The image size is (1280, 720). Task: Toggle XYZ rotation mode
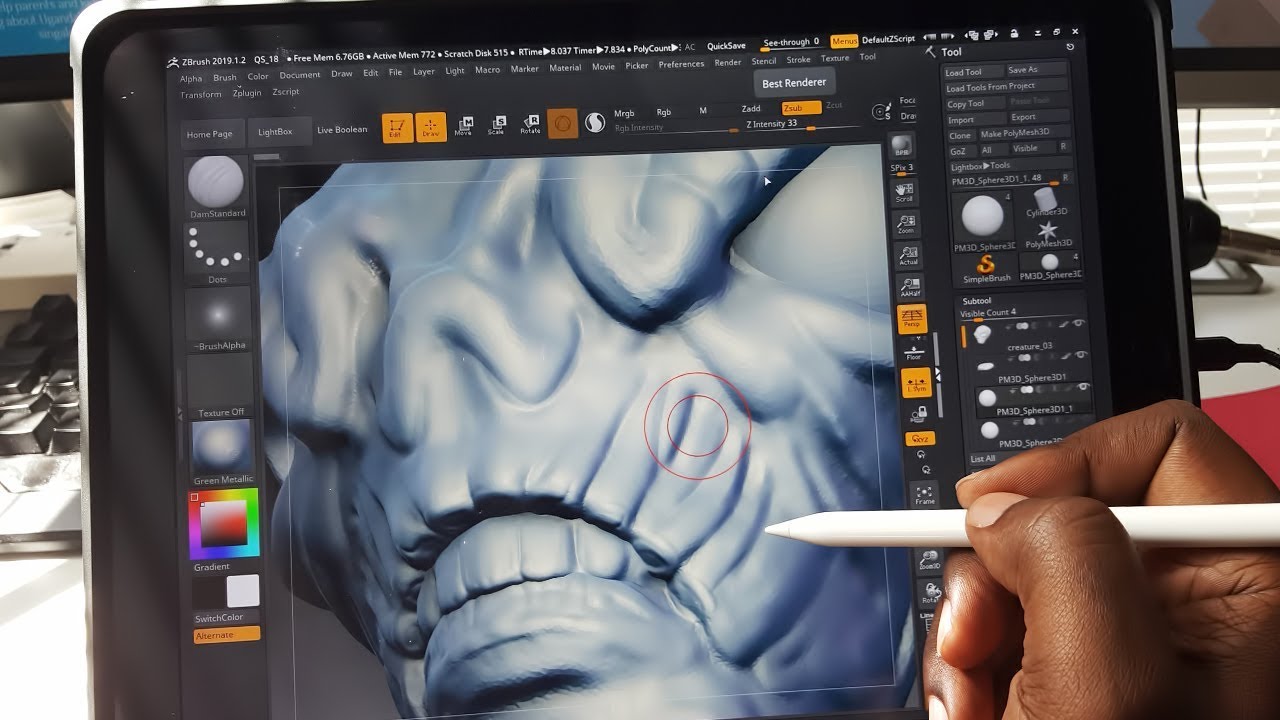click(920, 439)
